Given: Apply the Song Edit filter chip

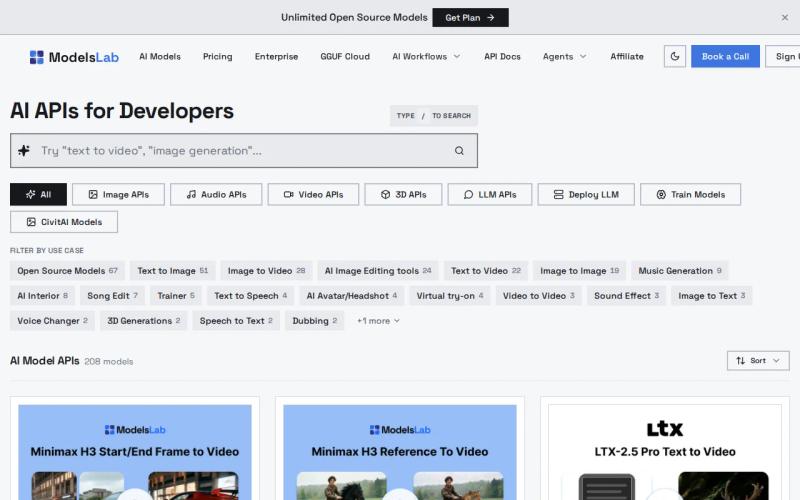Looking at the screenshot, I should pos(112,296).
